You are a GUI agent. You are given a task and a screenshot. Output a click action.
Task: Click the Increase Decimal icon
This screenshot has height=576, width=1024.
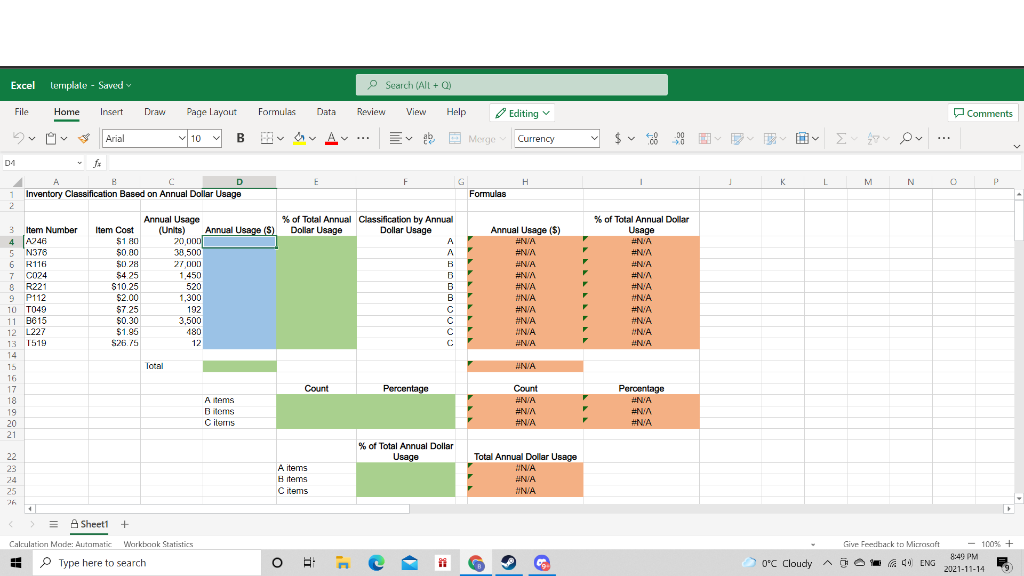tap(652, 139)
